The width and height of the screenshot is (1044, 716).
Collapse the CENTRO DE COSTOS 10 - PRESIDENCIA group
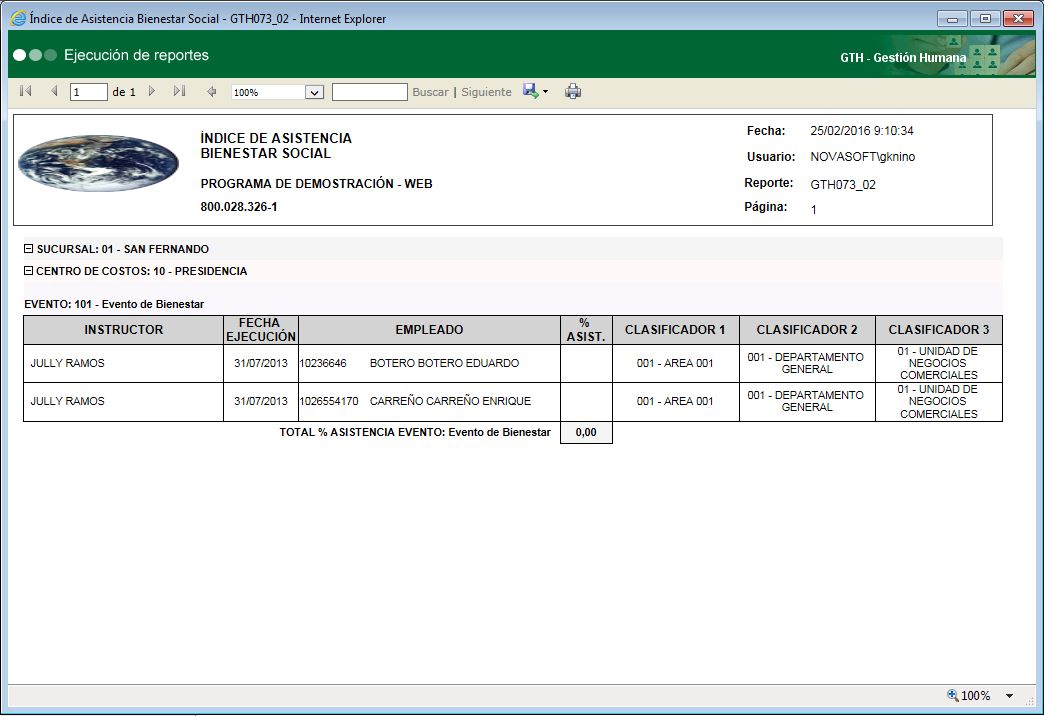coord(28,271)
